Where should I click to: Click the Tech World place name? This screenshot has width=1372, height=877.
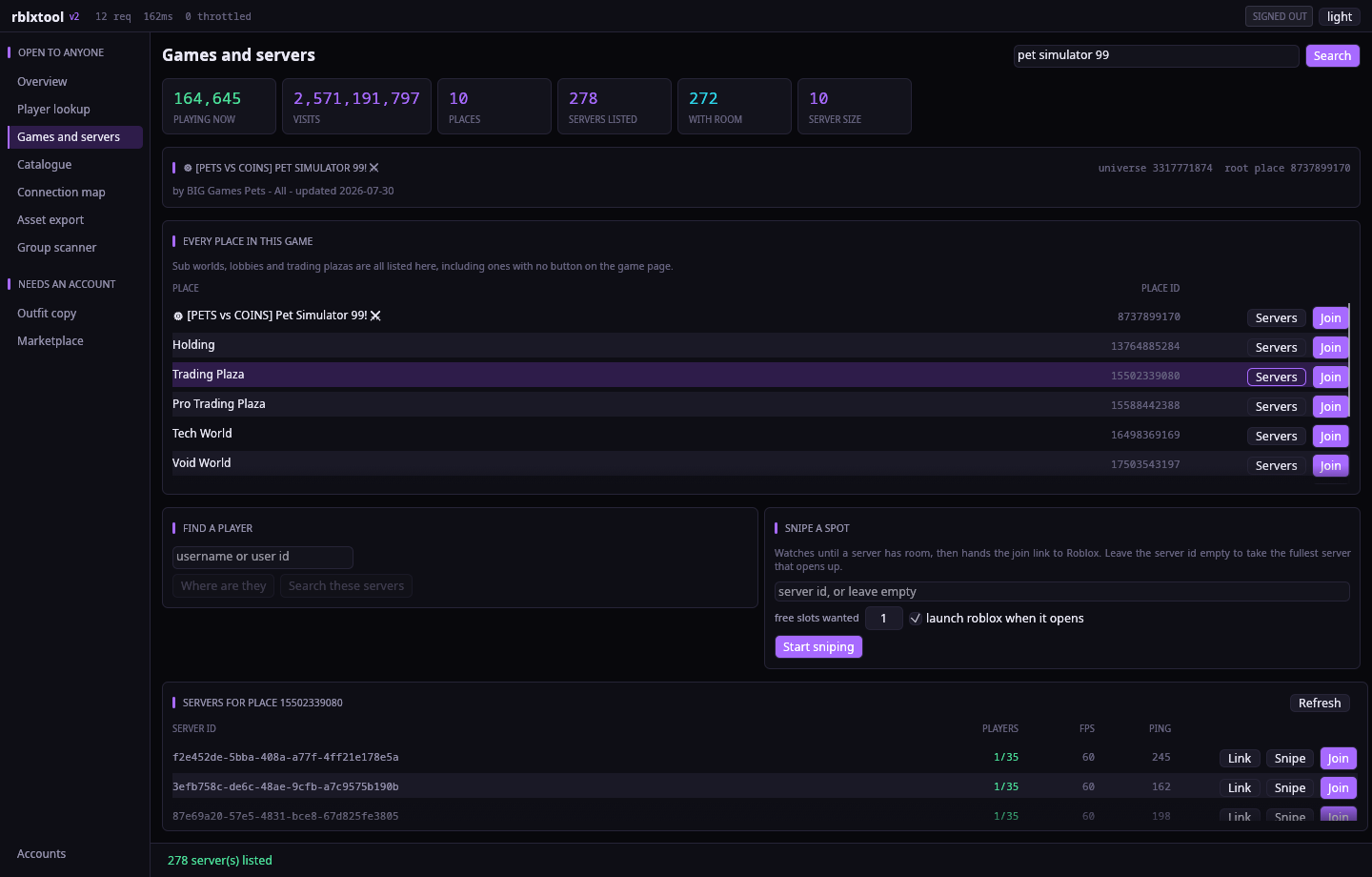pyautogui.click(x=202, y=434)
